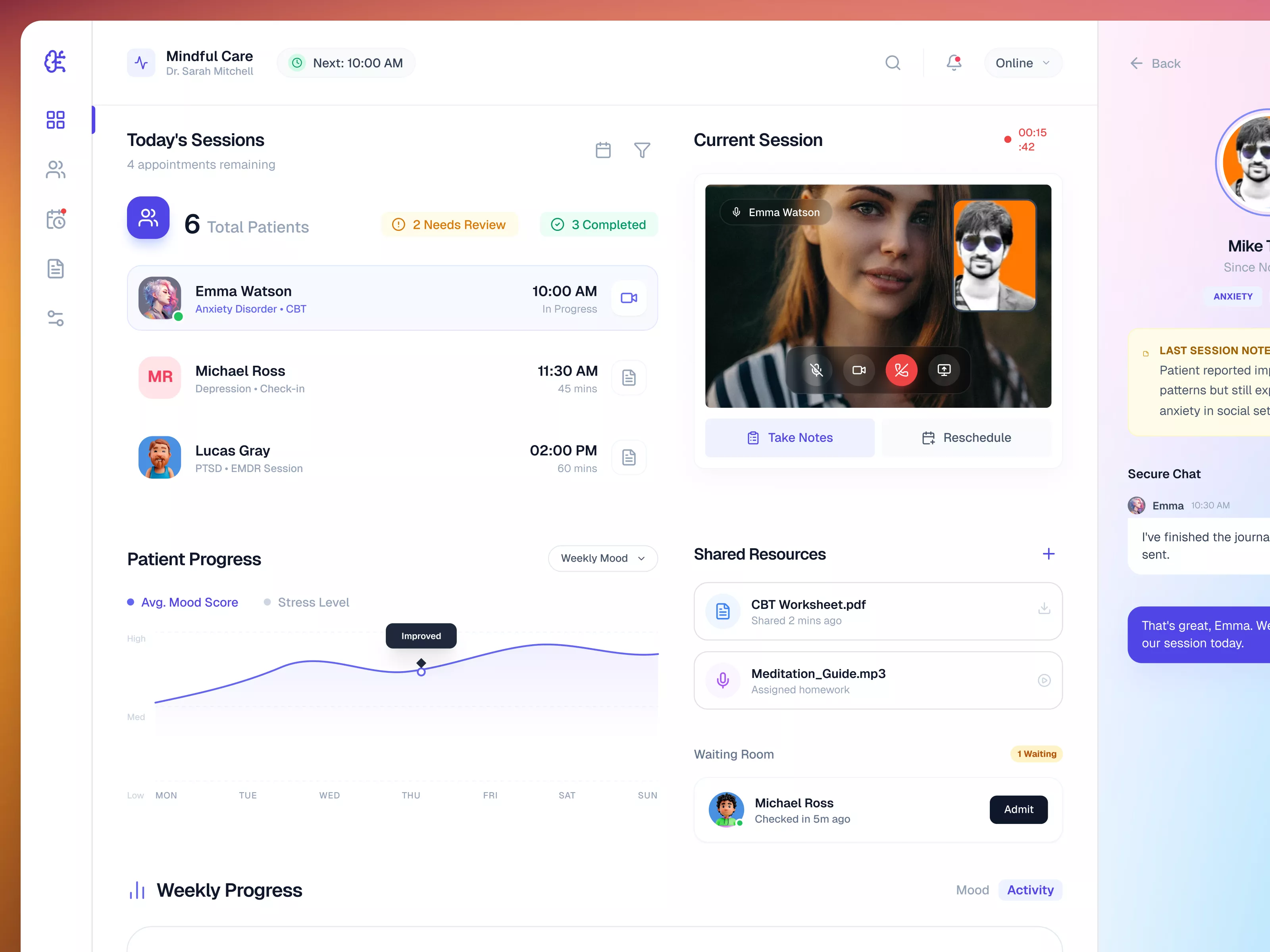Toggle Stress Level legend series
The image size is (1270, 952).
(x=307, y=603)
